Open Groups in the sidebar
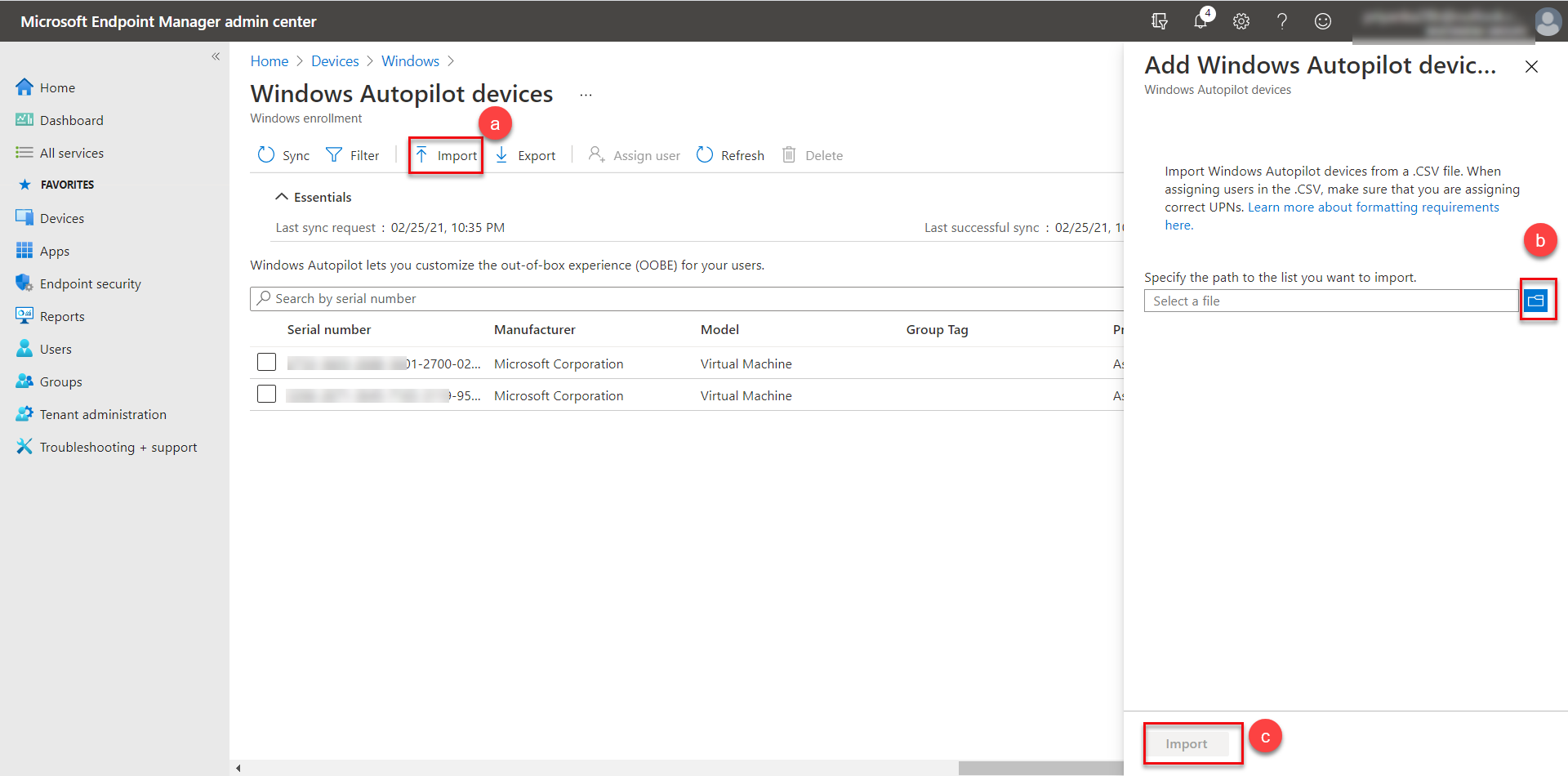This screenshot has height=776, width=1568. 60,381
